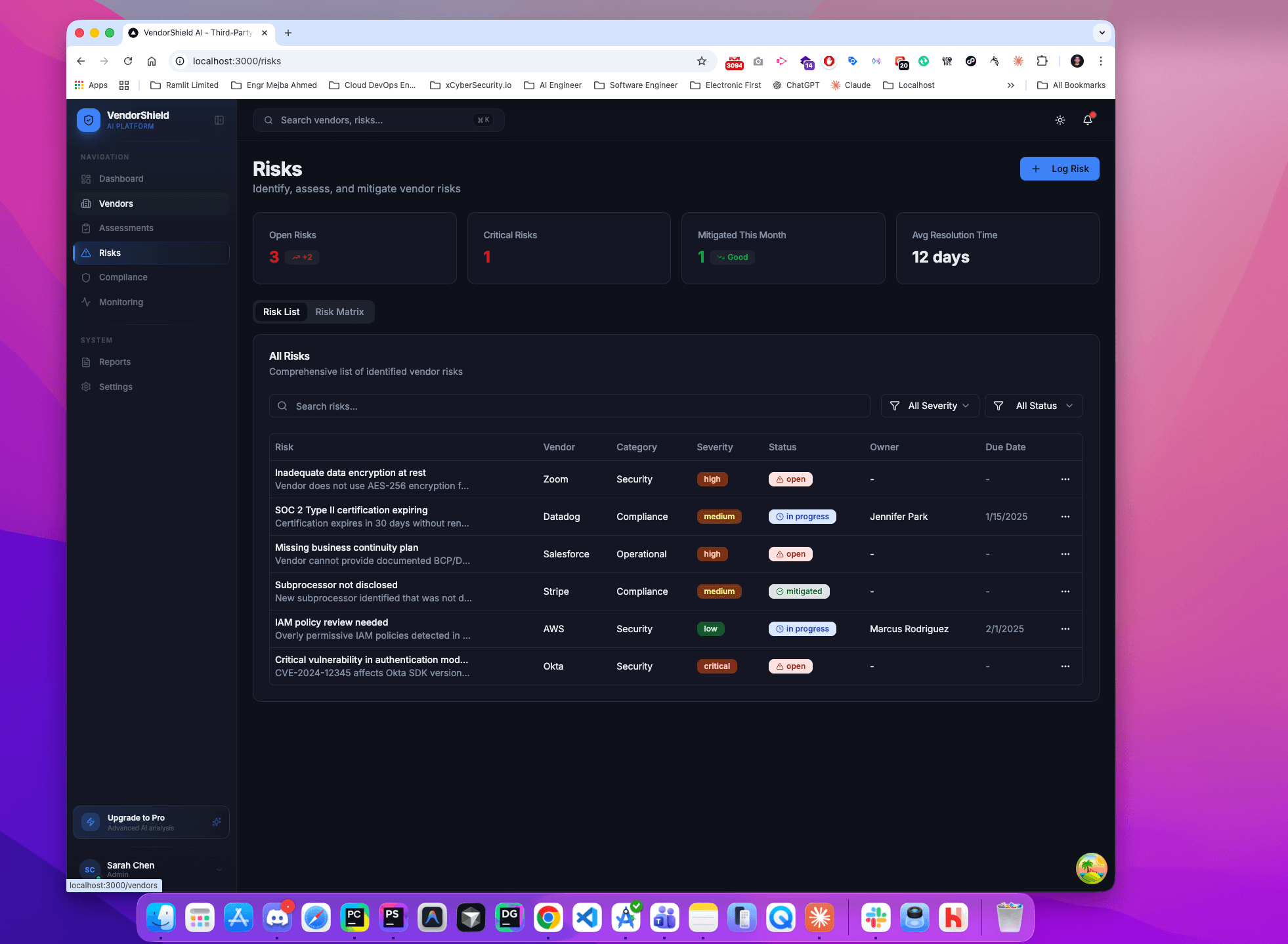Select the Risk List tab

pos(281,312)
